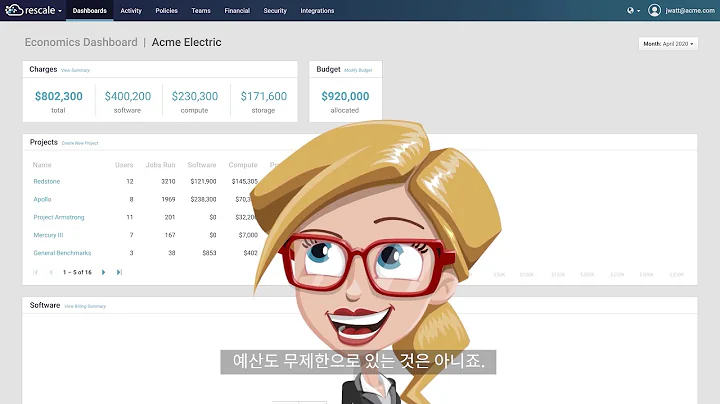Go to first page of projects

pyautogui.click(x=35, y=272)
